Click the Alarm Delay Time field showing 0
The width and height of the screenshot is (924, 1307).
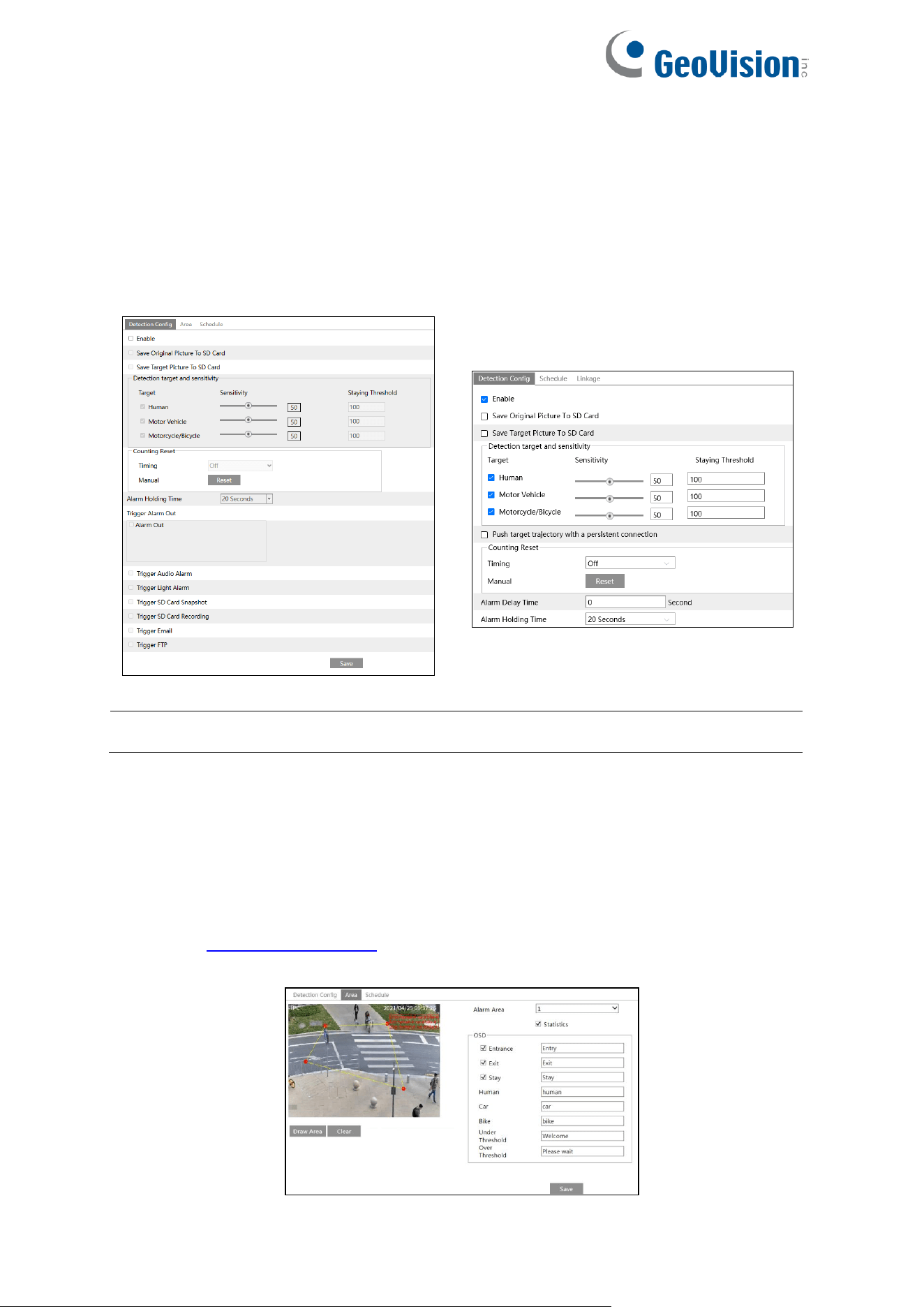point(625,602)
